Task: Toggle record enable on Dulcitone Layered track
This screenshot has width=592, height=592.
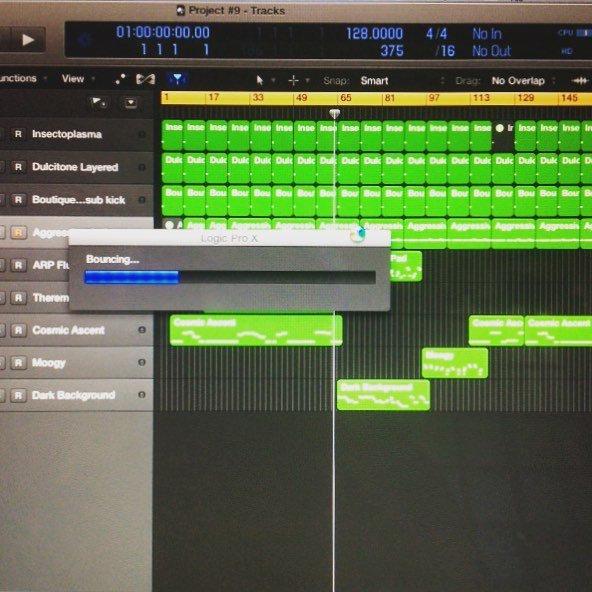Action: tap(18, 167)
